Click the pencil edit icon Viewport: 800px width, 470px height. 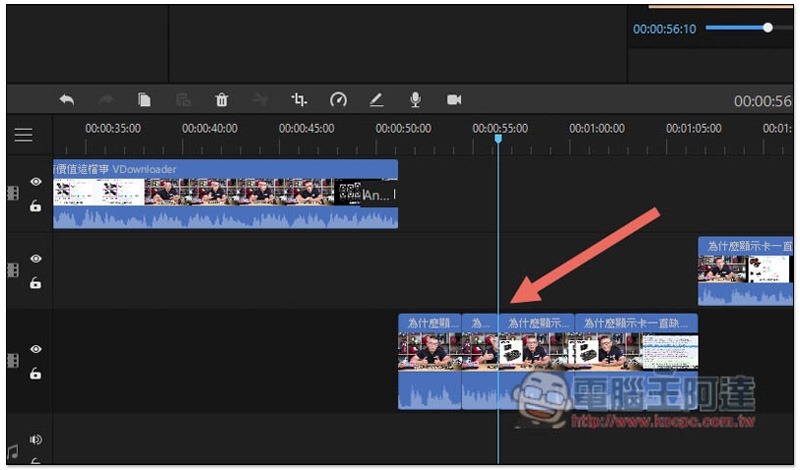point(377,100)
